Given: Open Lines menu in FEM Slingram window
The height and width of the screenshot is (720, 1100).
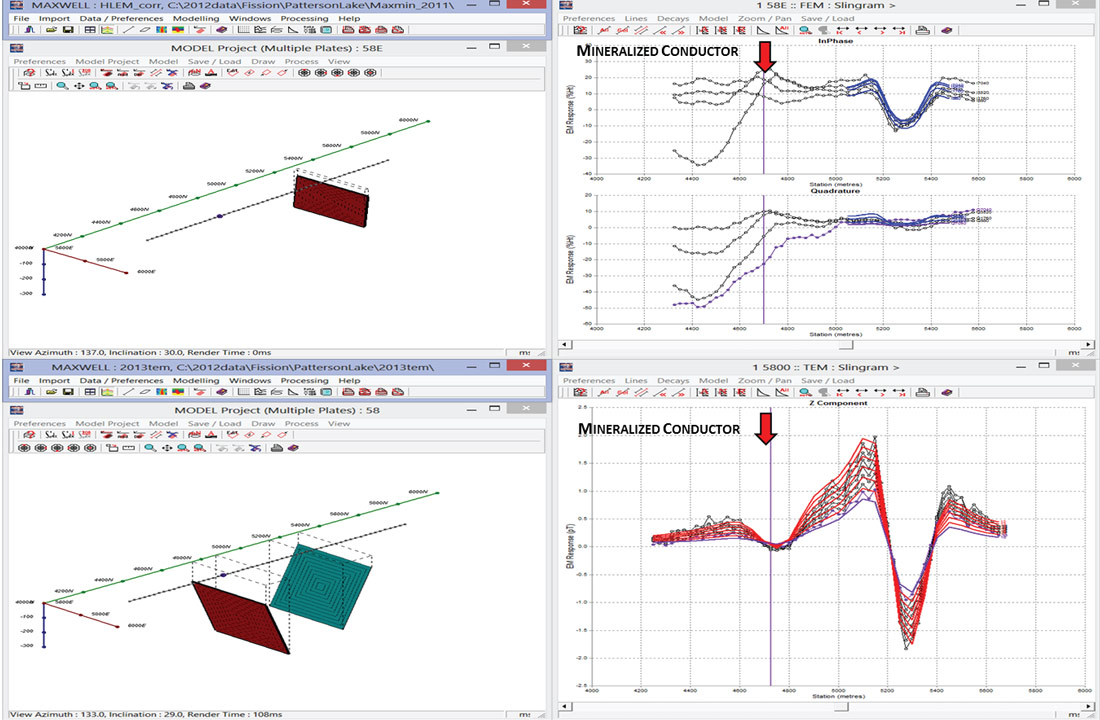Looking at the screenshot, I should point(636,18).
